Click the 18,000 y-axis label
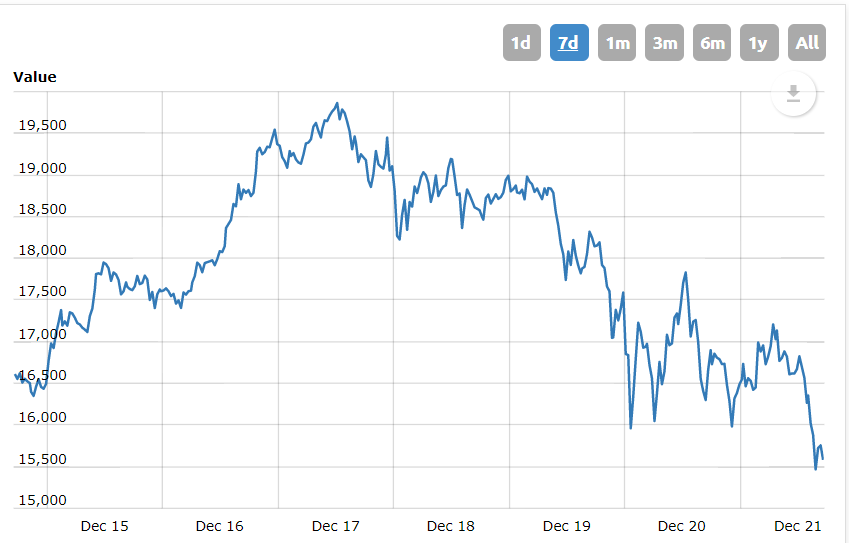This screenshot has height=543, width=849. 42,251
